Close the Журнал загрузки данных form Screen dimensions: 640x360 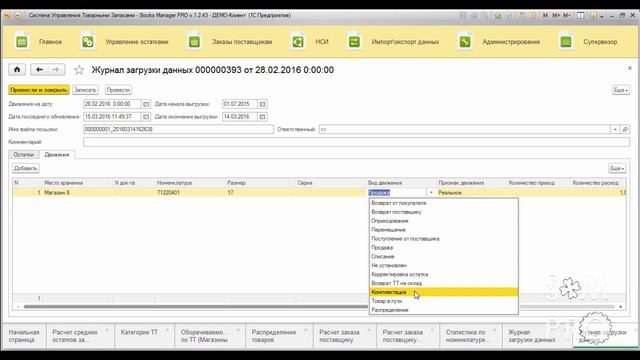629,68
